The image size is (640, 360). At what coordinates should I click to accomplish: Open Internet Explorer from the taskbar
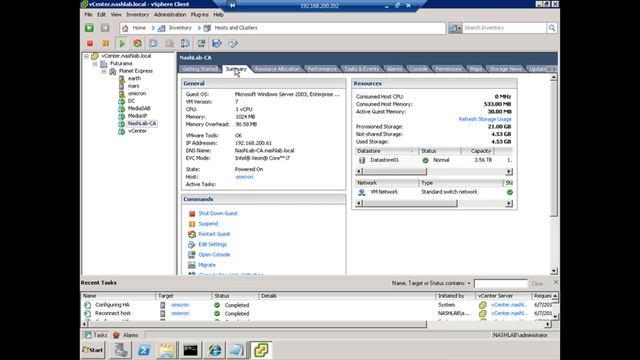(214, 350)
